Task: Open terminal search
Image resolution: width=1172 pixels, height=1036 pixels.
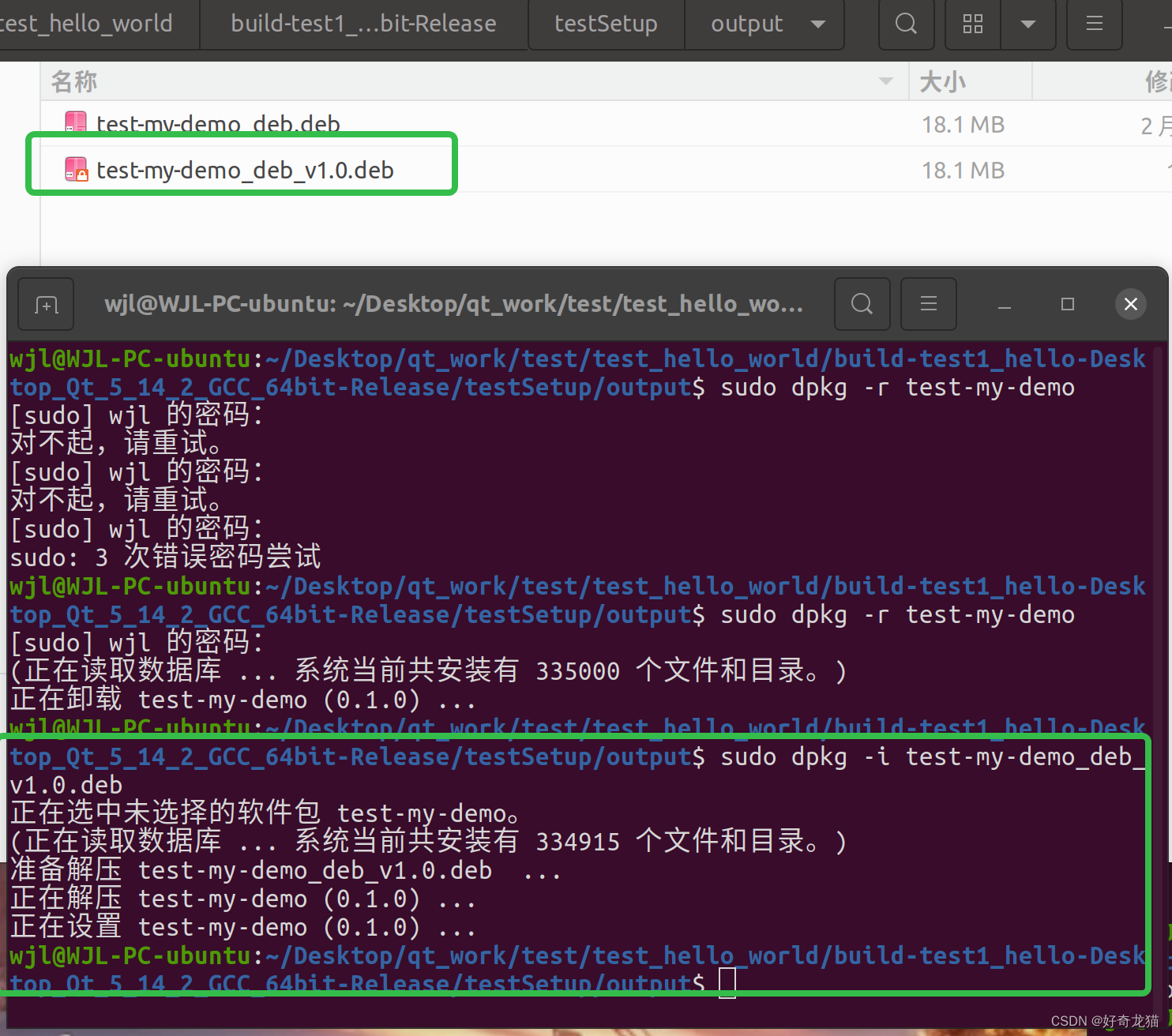Action: click(x=862, y=304)
